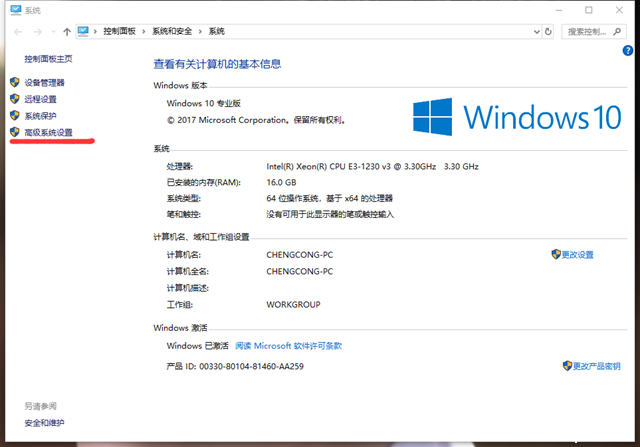Open 阅读 Microsoft 软件许可条款 link

pos(289,345)
